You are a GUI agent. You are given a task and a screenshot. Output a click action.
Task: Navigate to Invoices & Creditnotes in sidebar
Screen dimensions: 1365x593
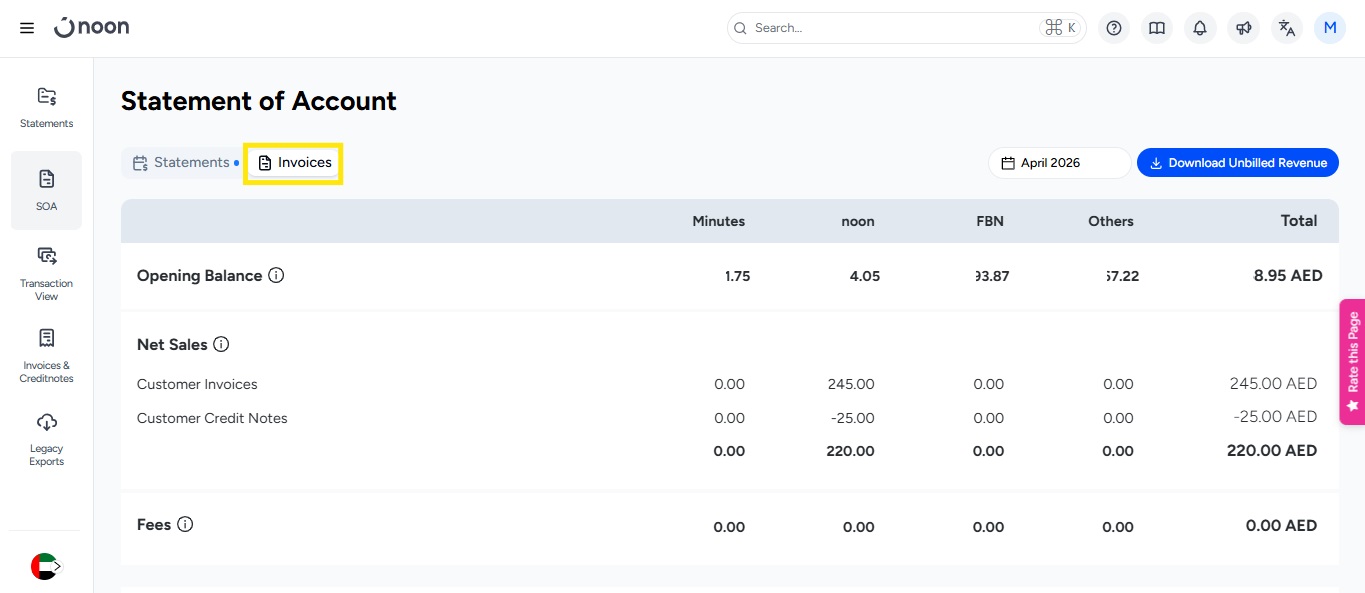click(x=46, y=355)
